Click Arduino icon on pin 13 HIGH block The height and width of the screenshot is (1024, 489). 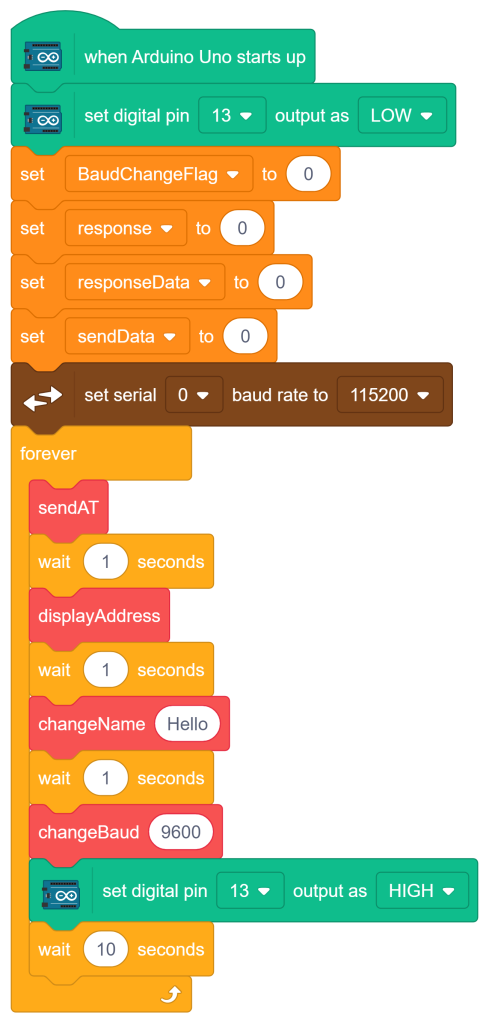click(x=61, y=891)
